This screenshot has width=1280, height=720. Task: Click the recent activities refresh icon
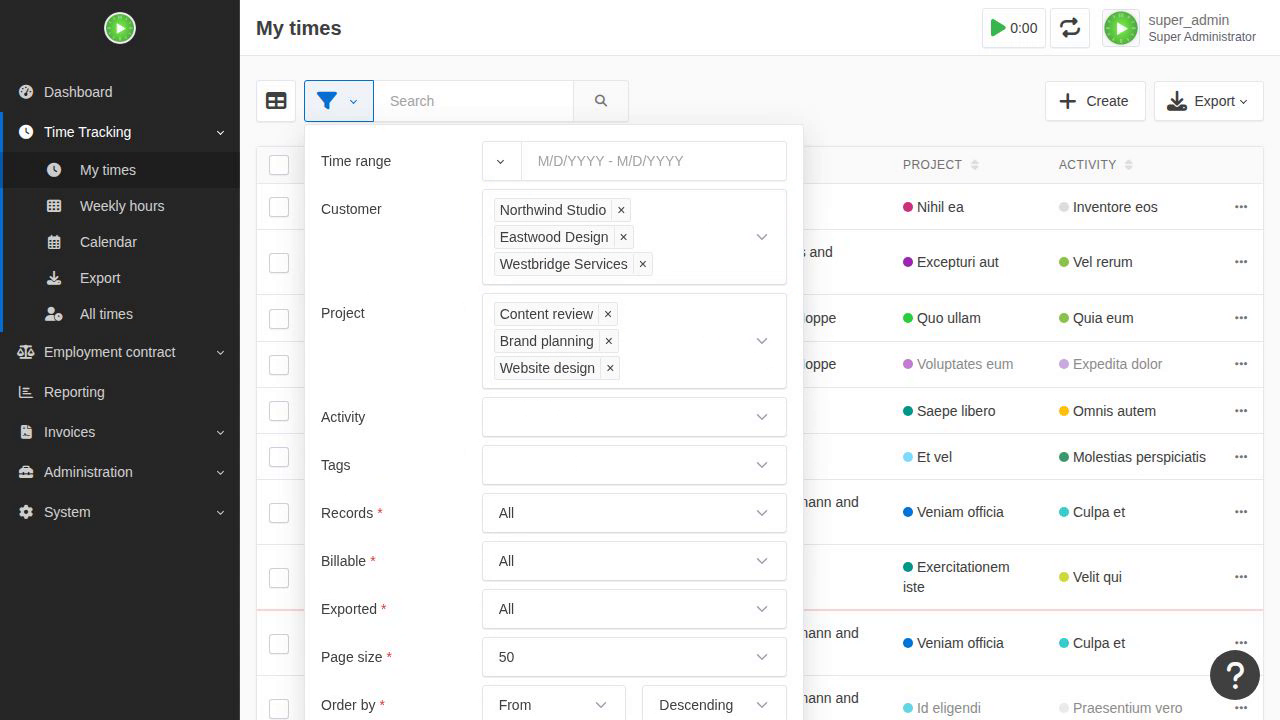pos(1070,28)
